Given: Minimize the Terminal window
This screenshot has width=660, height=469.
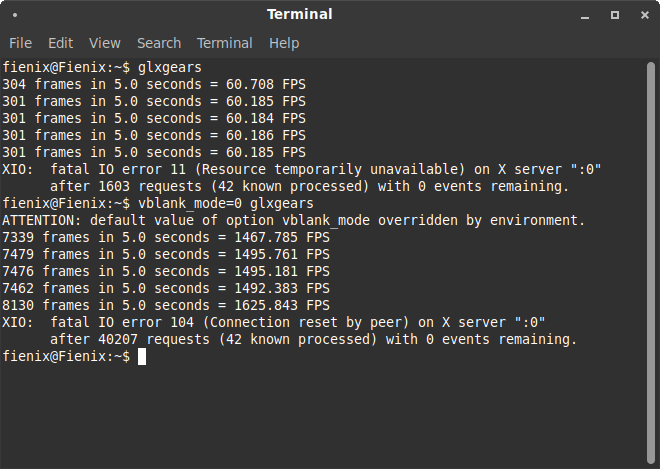Looking at the screenshot, I should pyautogui.click(x=586, y=15).
